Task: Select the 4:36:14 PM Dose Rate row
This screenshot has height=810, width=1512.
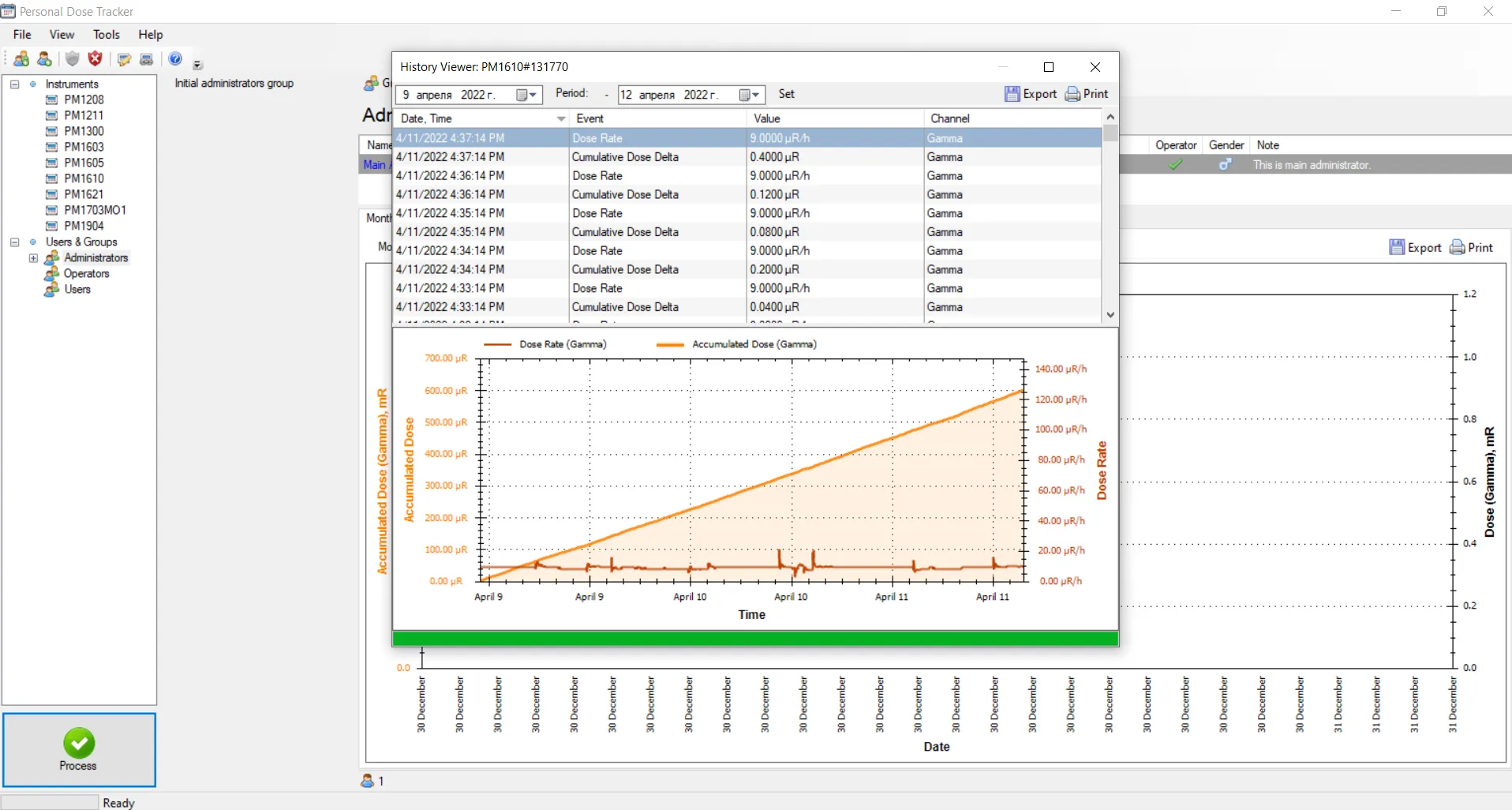Action: pos(747,176)
